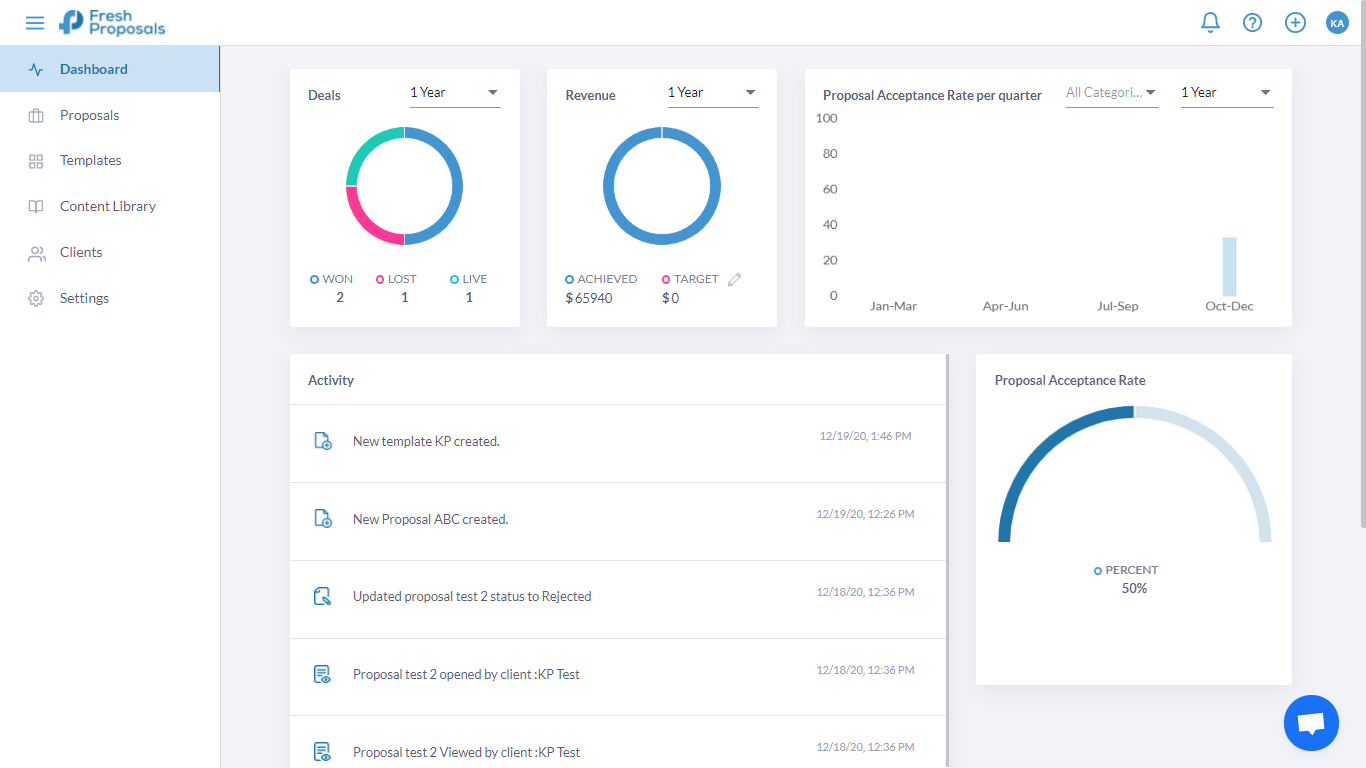Click the help question mark icon
The width and height of the screenshot is (1366, 768).
pyautogui.click(x=1252, y=22)
